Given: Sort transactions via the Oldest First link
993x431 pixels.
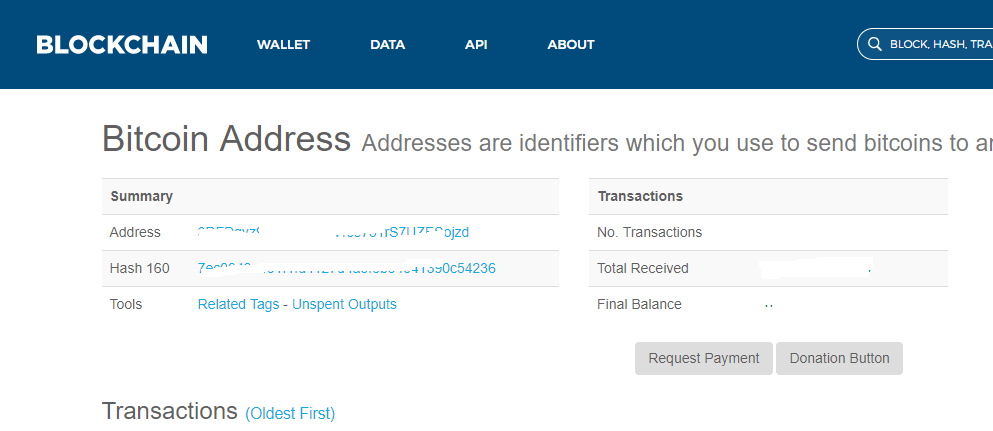Looking at the screenshot, I should pyautogui.click(x=290, y=413).
